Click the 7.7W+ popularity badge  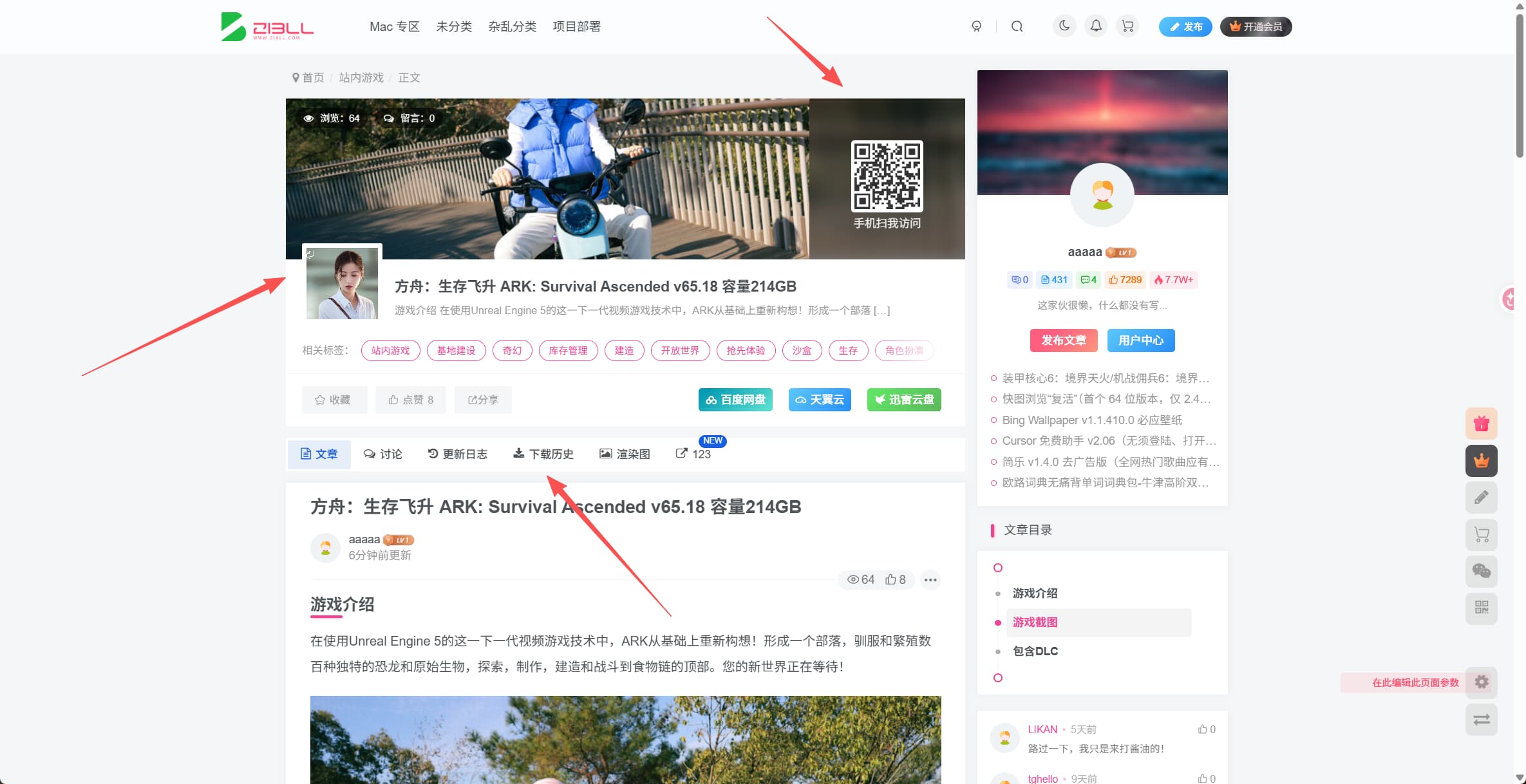tap(1174, 280)
